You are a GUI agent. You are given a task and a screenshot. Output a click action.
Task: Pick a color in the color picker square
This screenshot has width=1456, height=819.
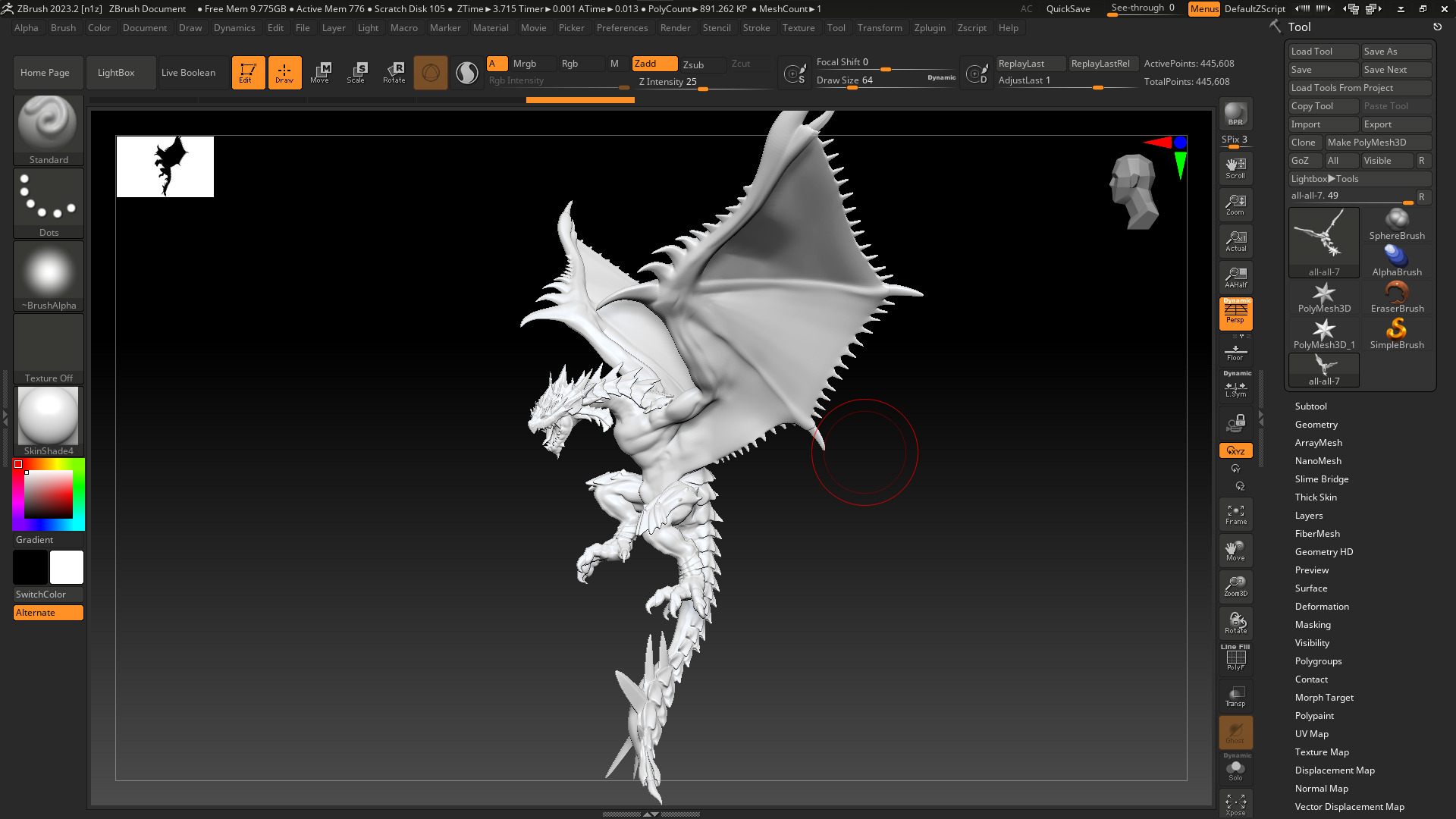click(49, 494)
